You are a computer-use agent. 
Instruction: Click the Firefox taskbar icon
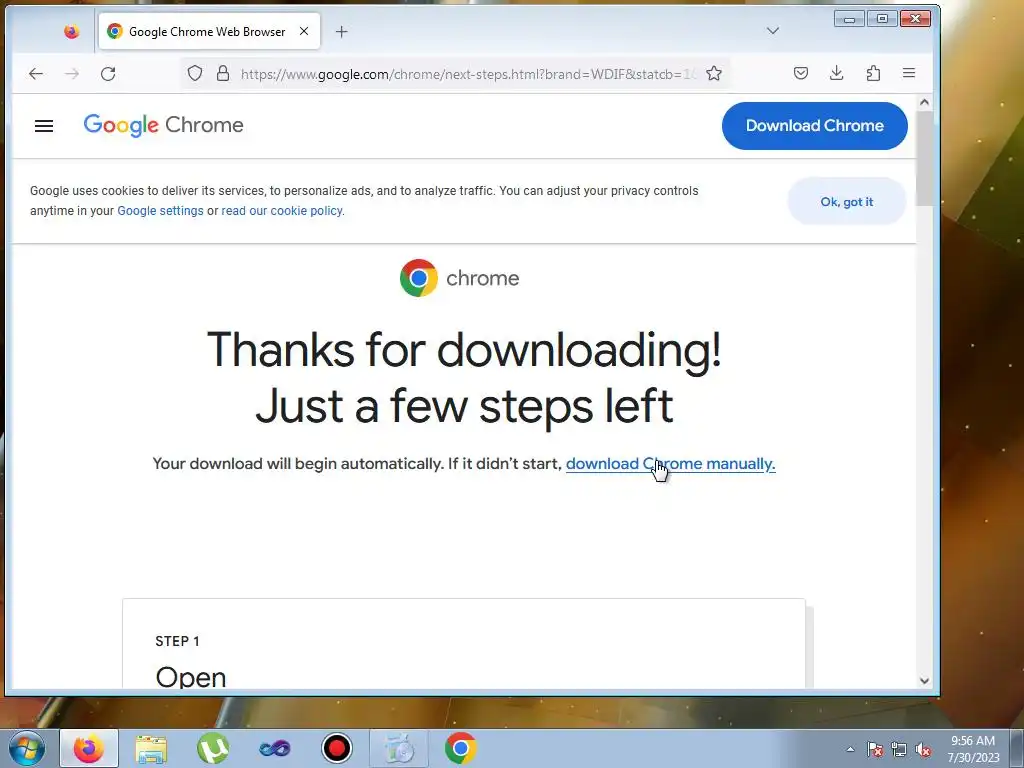pyautogui.click(x=89, y=748)
